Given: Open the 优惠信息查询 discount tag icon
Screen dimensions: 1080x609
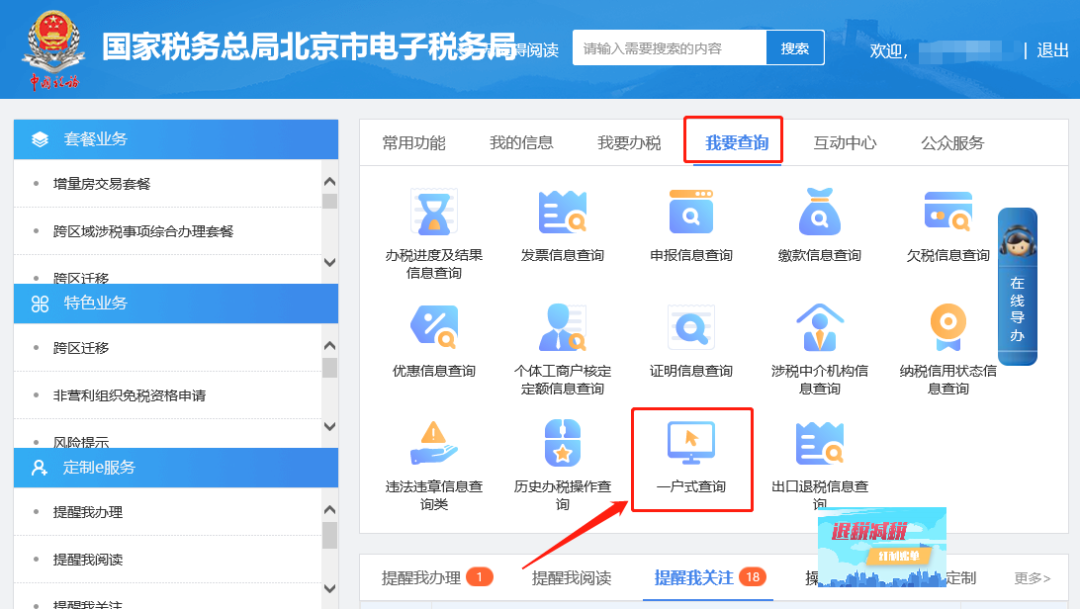Looking at the screenshot, I should click(434, 327).
